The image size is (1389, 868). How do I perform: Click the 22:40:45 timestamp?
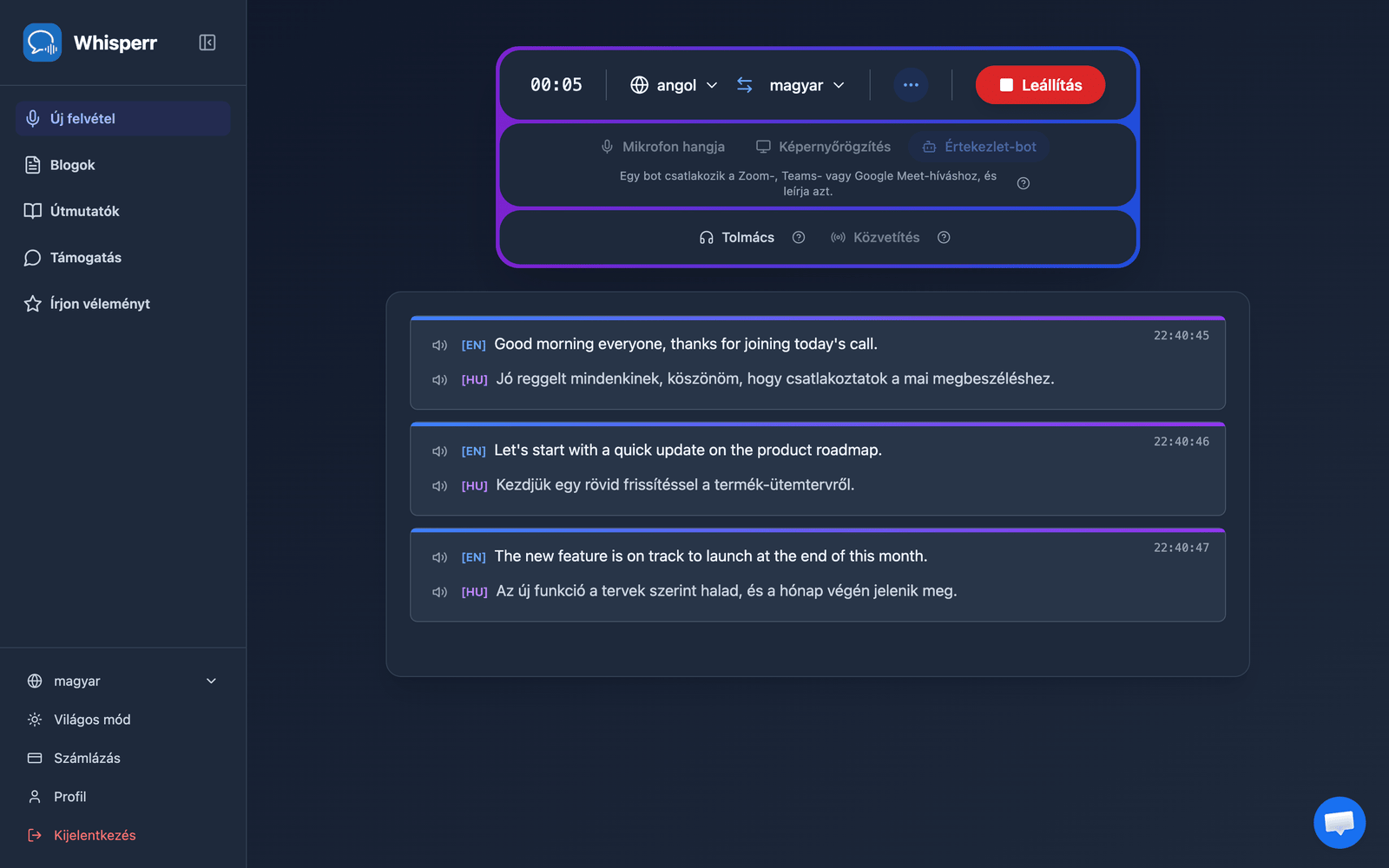[1181, 336]
